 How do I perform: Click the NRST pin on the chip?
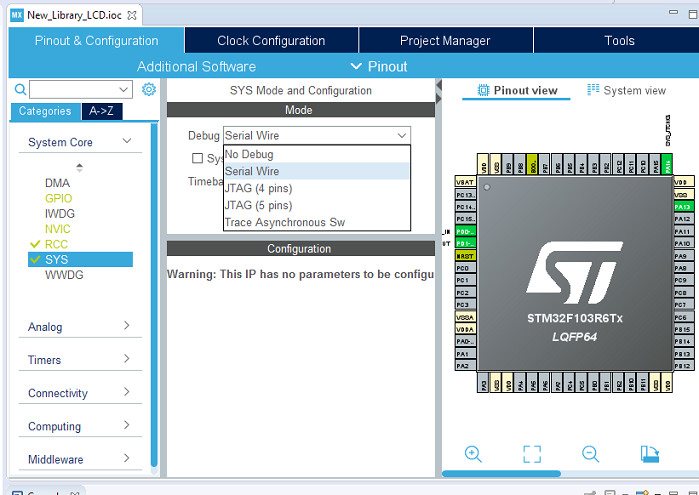(x=465, y=256)
